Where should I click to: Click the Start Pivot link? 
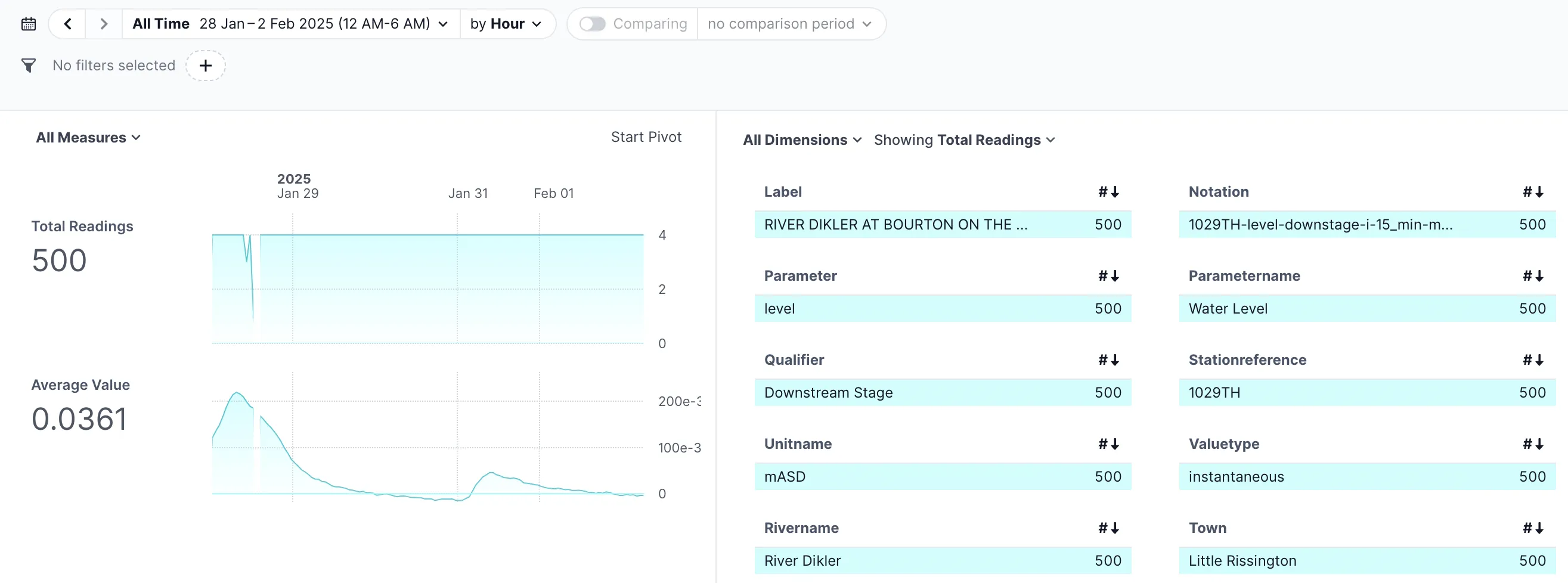pos(646,137)
